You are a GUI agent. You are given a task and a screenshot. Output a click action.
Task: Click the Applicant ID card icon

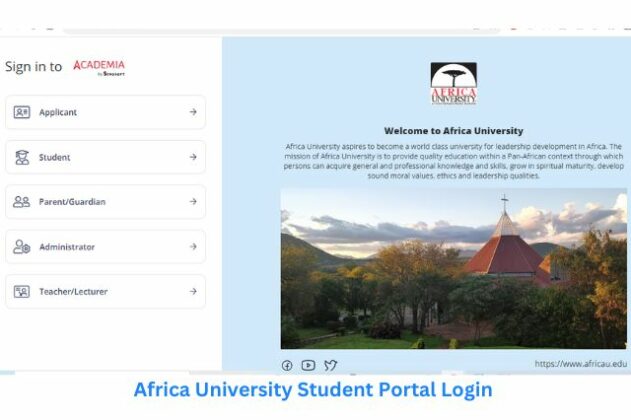(22, 112)
